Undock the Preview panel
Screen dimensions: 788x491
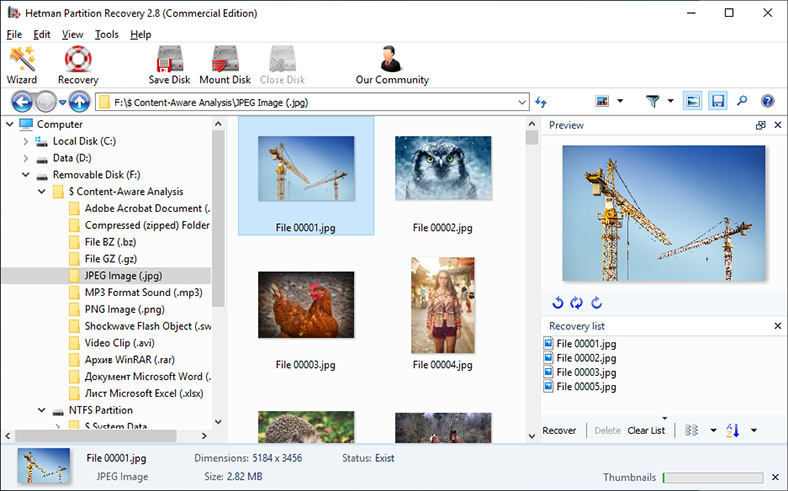pos(761,125)
